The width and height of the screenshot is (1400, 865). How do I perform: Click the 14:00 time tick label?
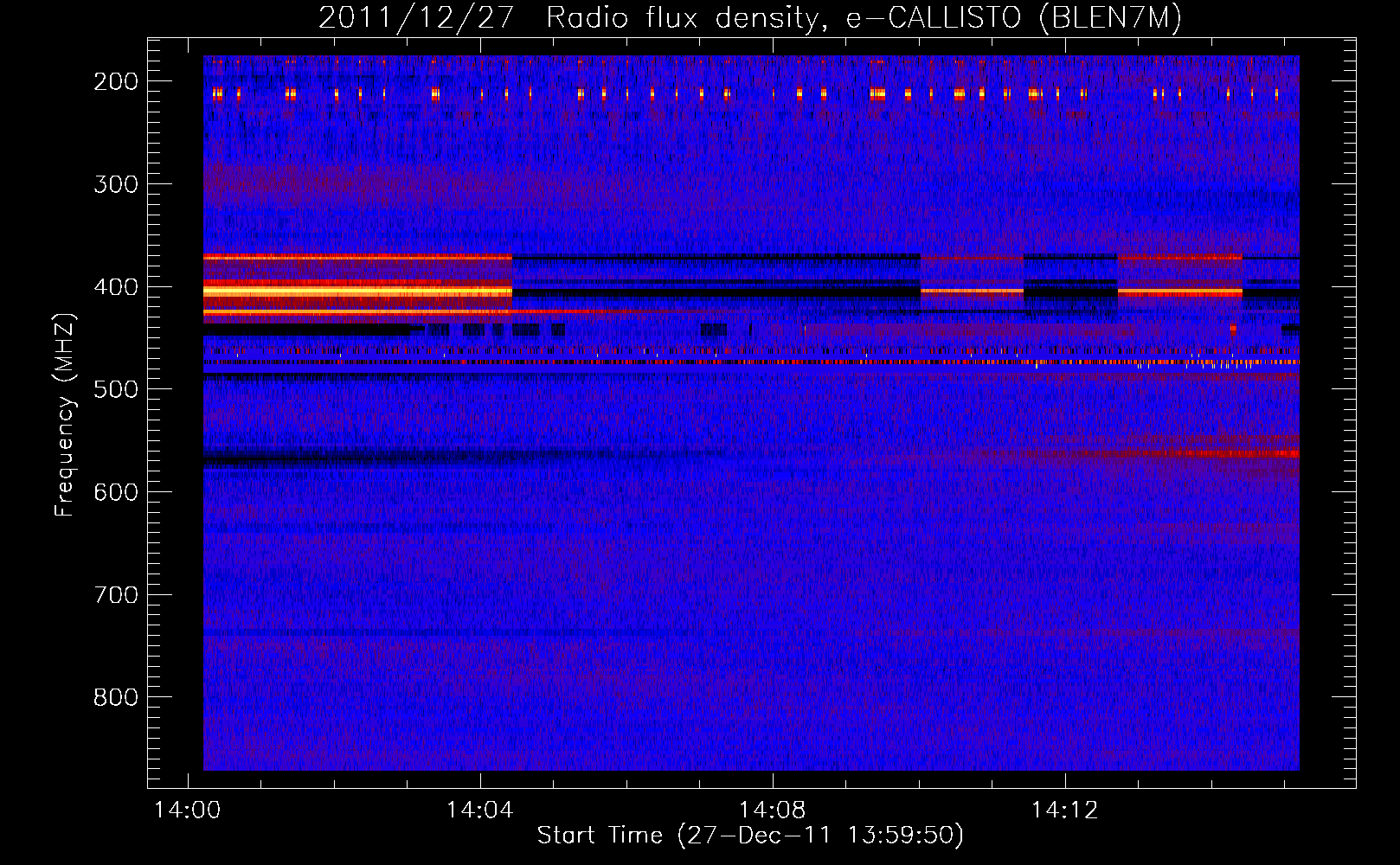pos(188,811)
